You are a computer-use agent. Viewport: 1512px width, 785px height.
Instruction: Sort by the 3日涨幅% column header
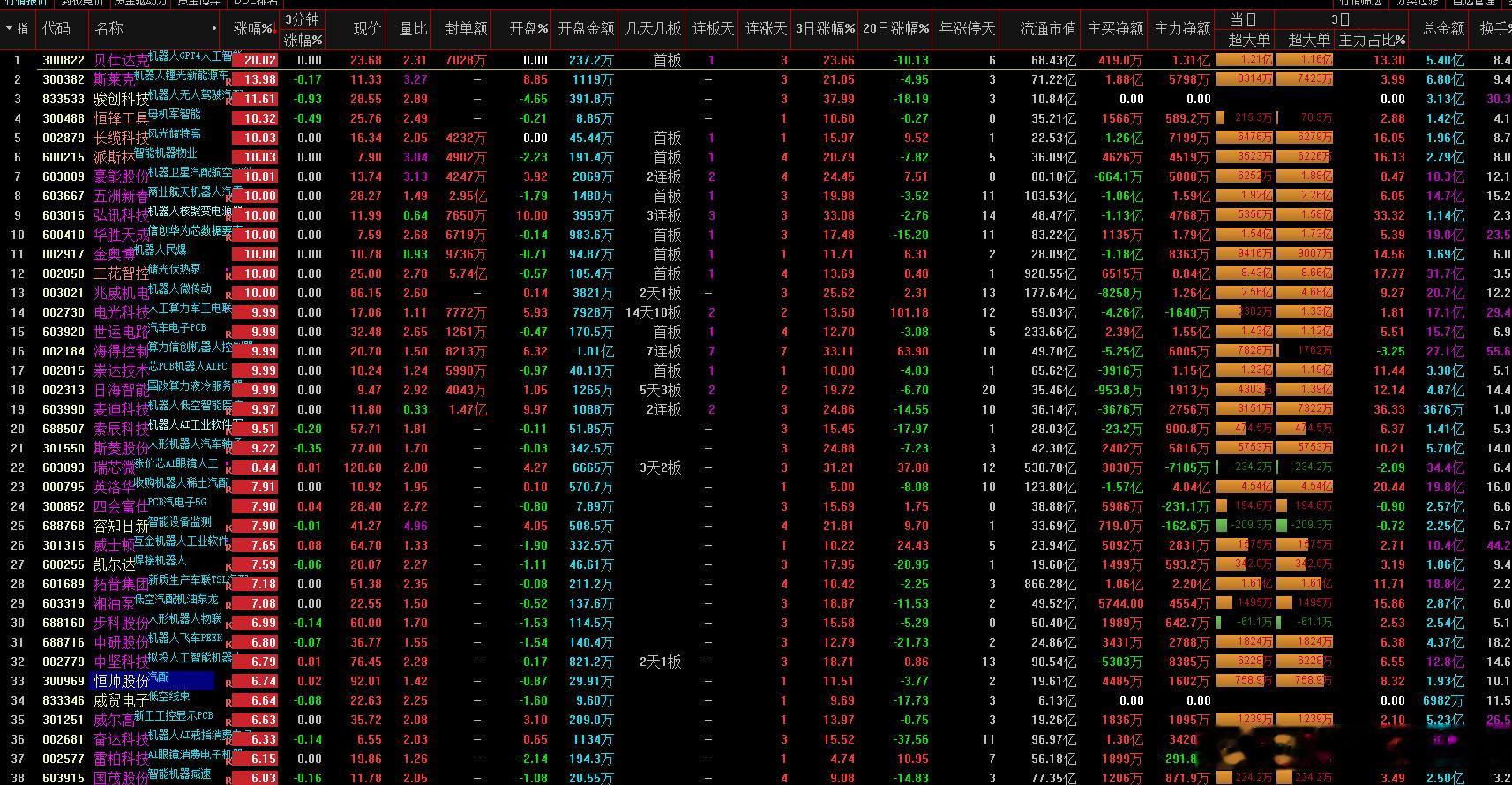825,28
